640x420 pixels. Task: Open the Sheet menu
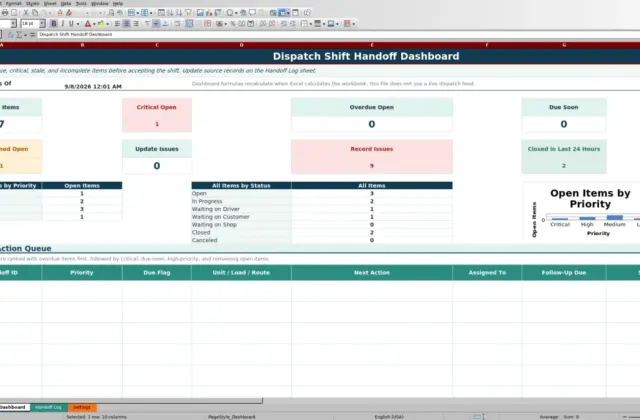click(x=50, y=3)
